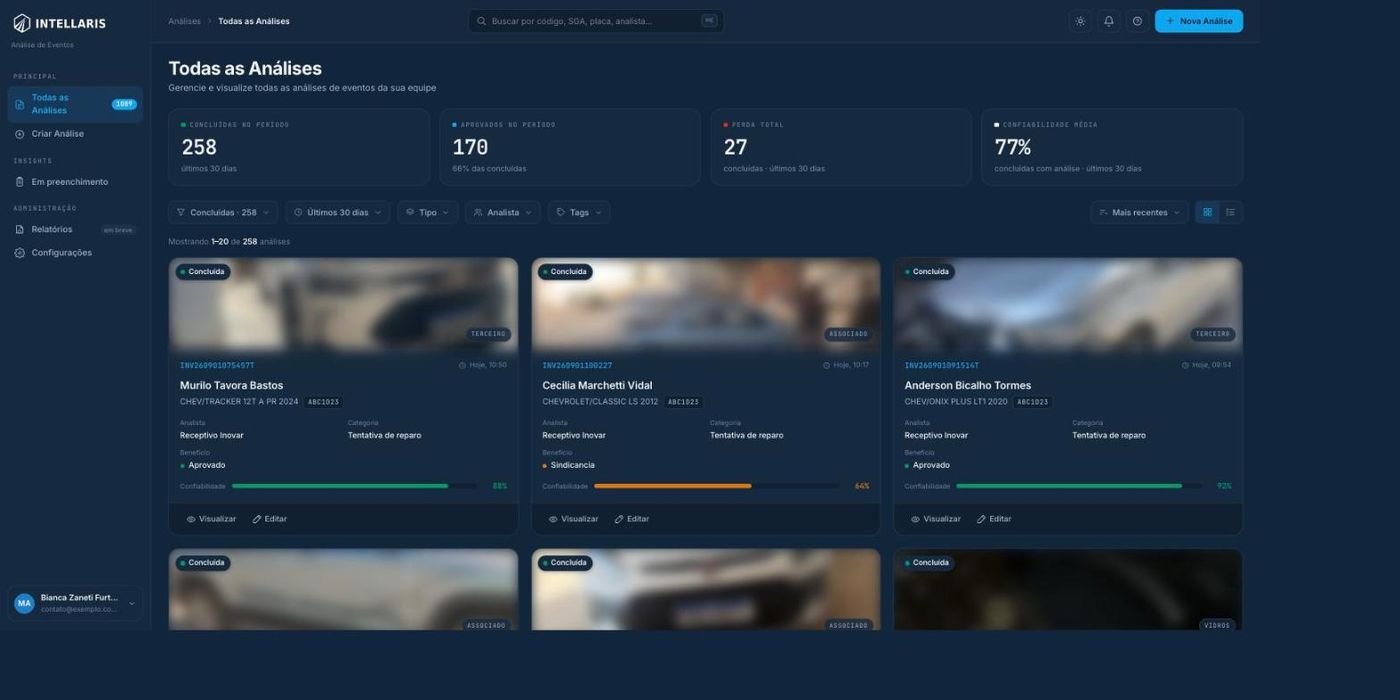The height and width of the screenshot is (700, 1400).
Task: Click the funnel icon in Concluídas filter
Action: click(181, 212)
